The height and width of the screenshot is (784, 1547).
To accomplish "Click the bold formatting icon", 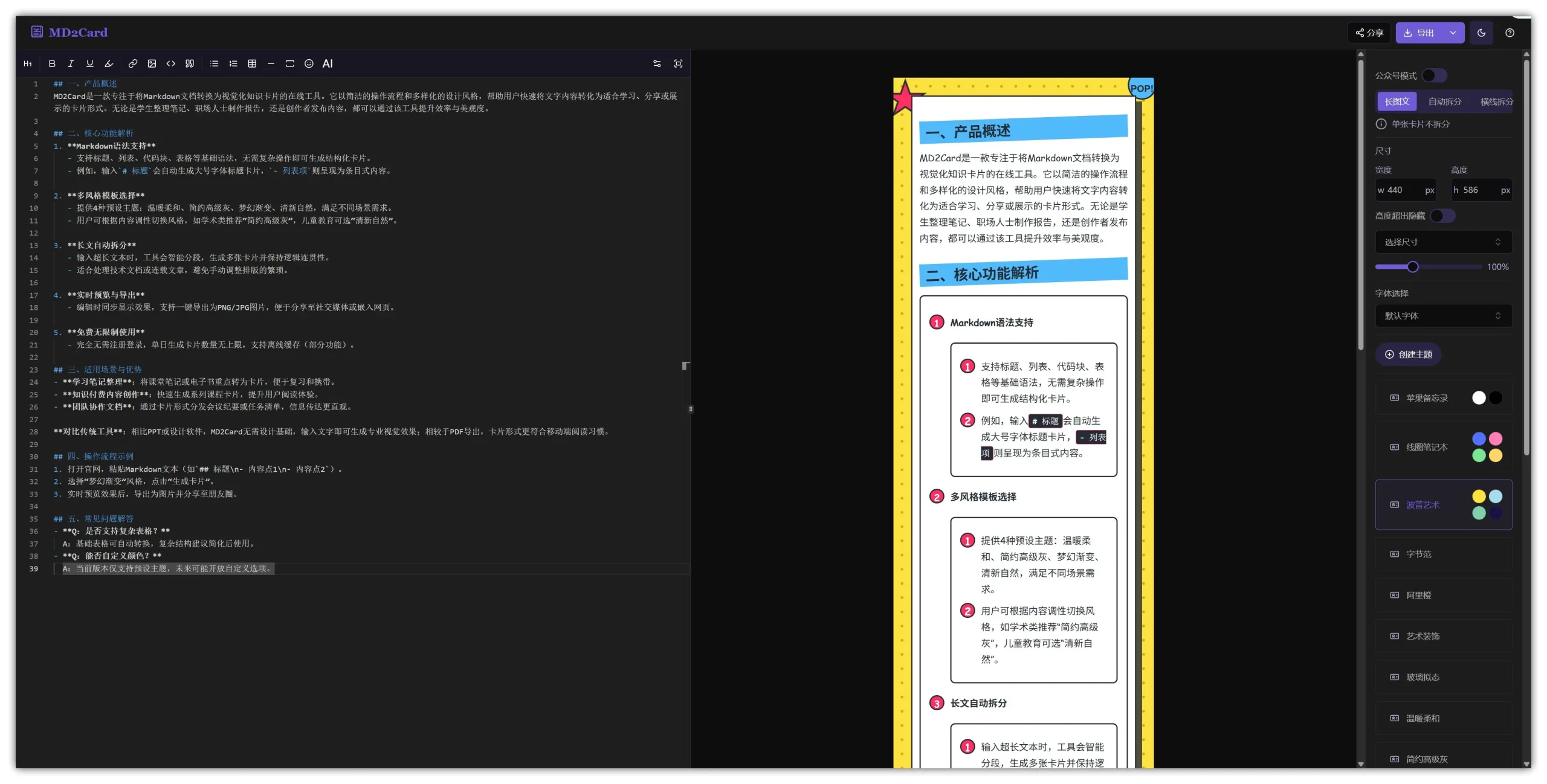I will click(52, 63).
